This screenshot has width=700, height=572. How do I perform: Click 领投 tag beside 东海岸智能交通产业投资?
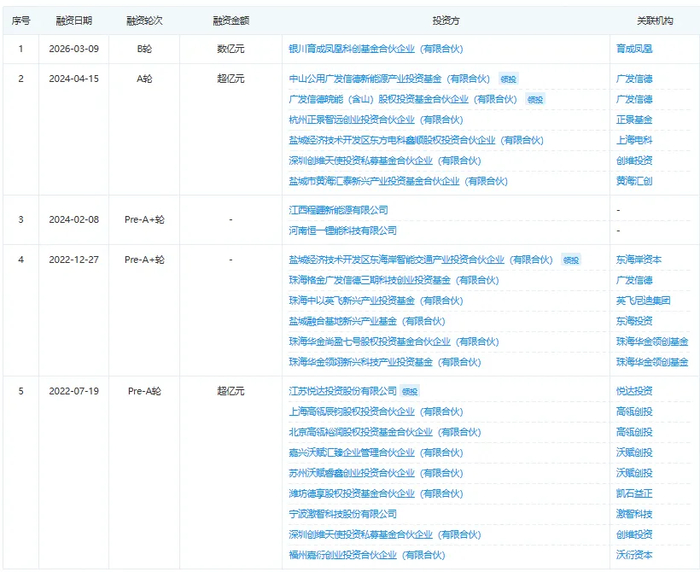(x=571, y=260)
